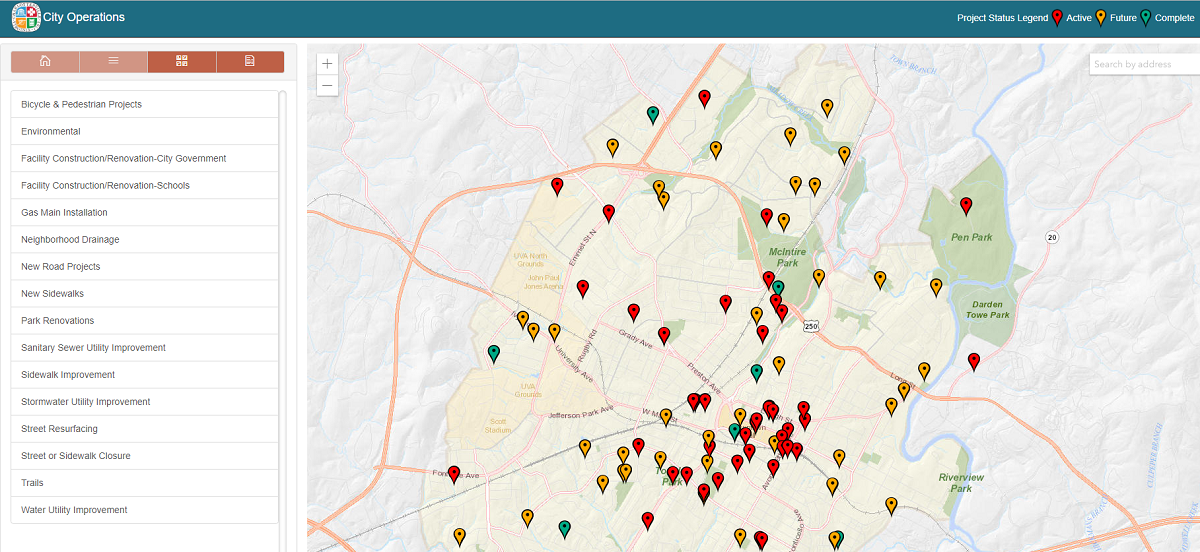This screenshot has height=552, width=1200.
Task: Zoom in on the map
Action: 327,63
